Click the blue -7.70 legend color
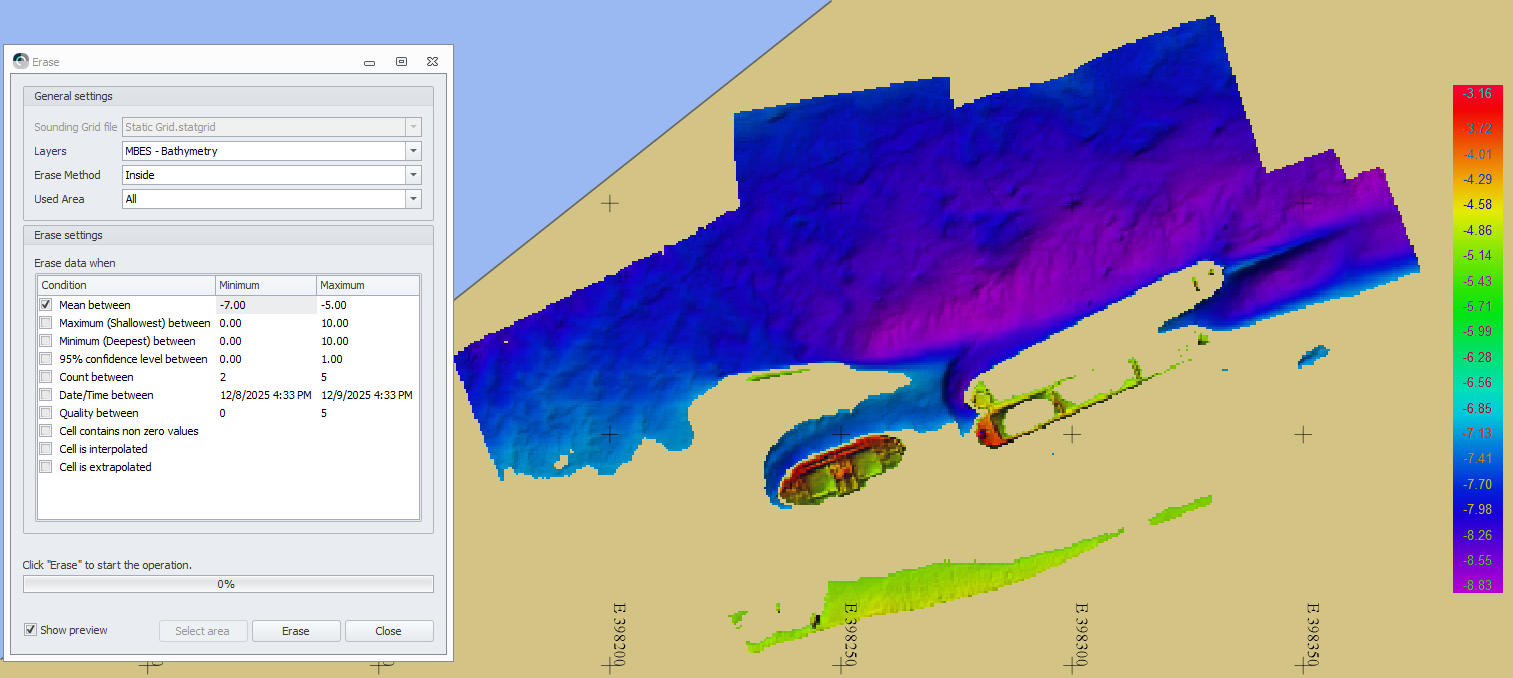1513x678 pixels. point(1477,483)
